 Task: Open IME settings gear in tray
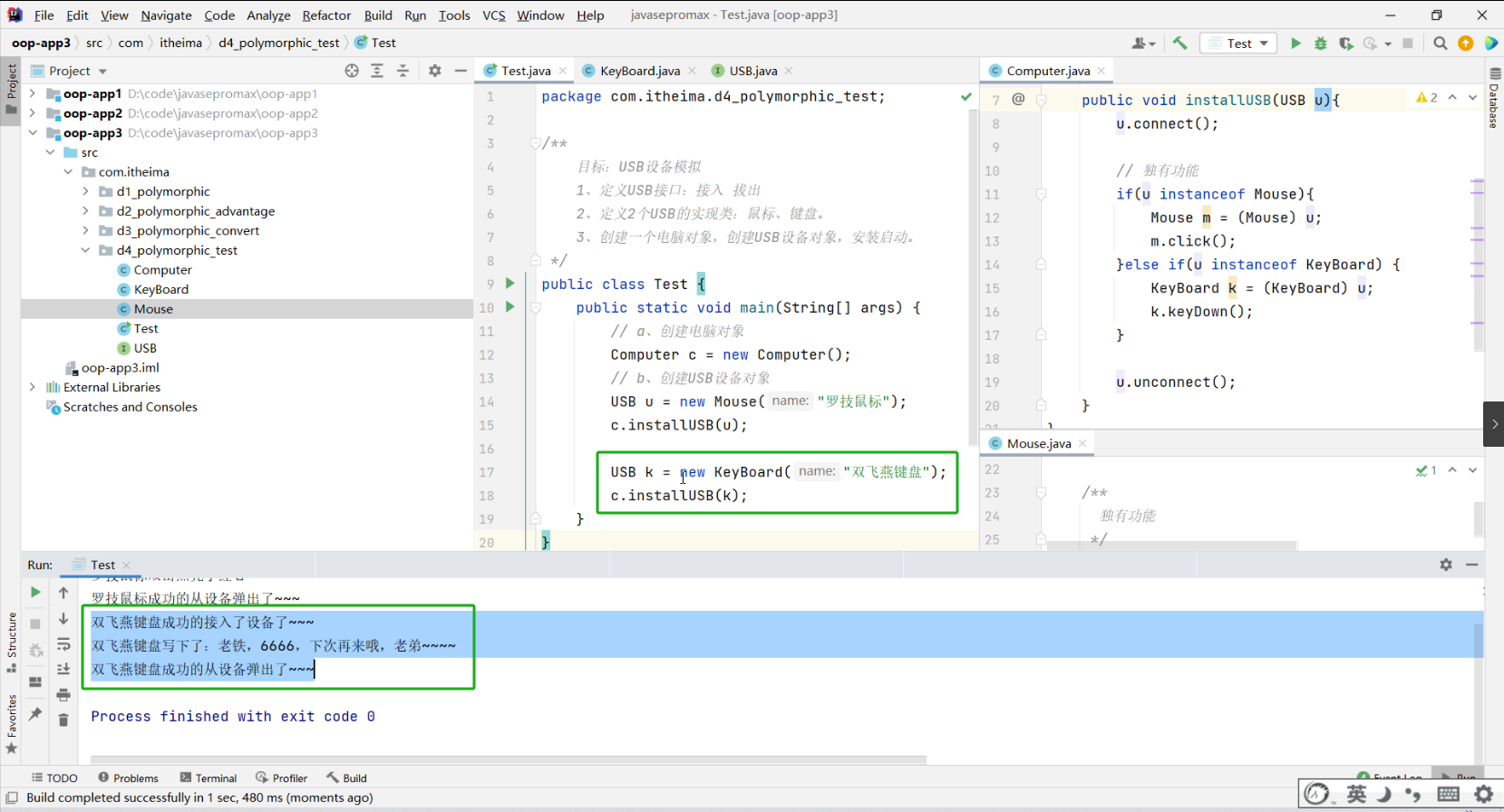(x=1483, y=795)
